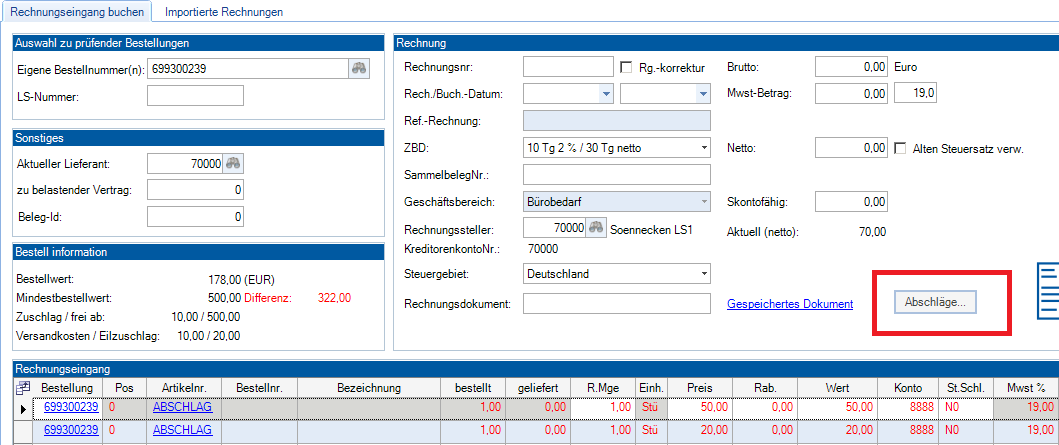Expand the ZBD payment terms dropdown
The height and width of the screenshot is (445, 1059).
click(702, 148)
